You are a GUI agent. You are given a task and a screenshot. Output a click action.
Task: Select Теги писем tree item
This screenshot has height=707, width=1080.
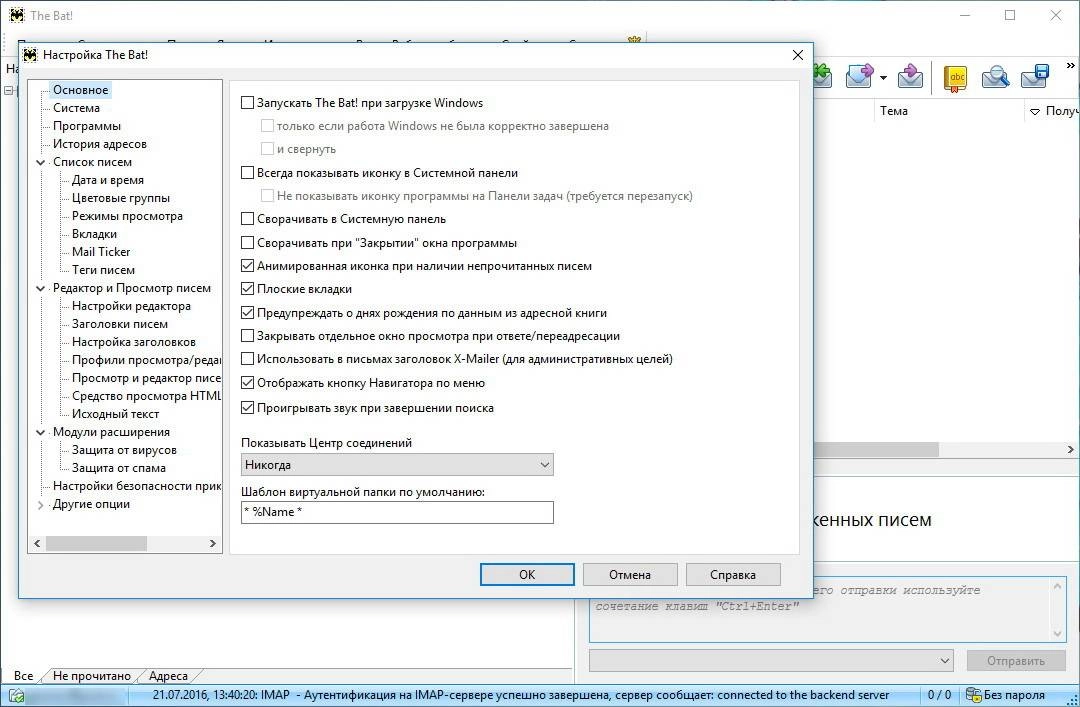pyautogui.click(x=103, y=270)
